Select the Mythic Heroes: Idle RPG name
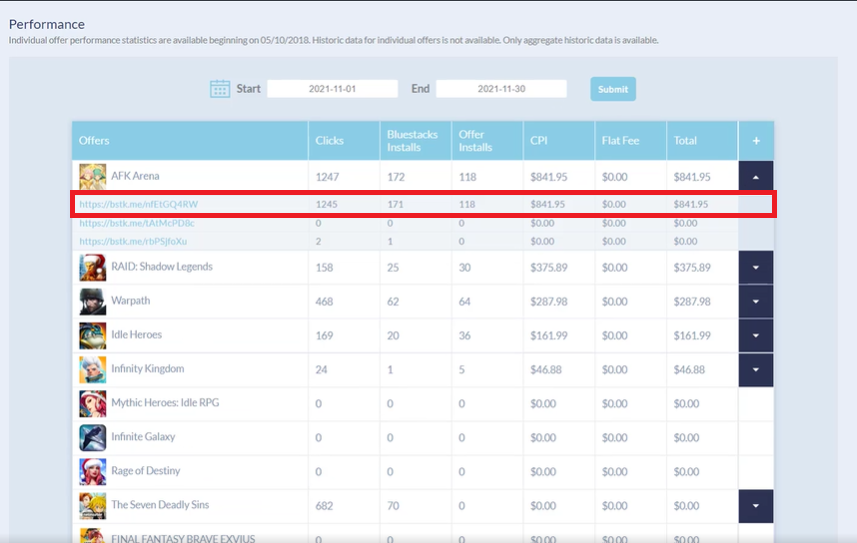This screenshot has height=543, width=857. [165, 402]
